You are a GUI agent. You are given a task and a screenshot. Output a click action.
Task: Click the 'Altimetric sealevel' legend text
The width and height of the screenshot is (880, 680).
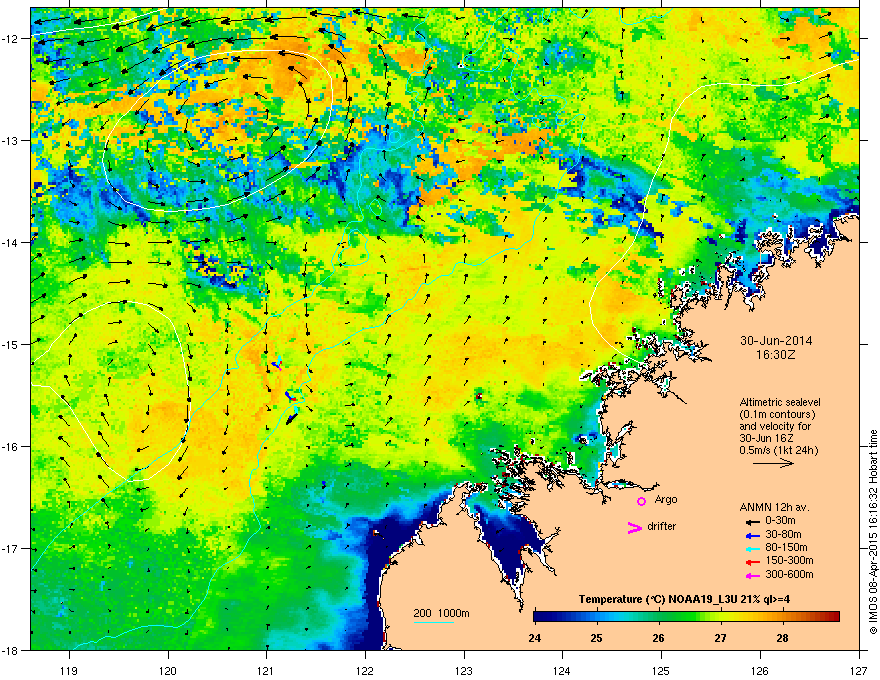[x=780, y=402]
